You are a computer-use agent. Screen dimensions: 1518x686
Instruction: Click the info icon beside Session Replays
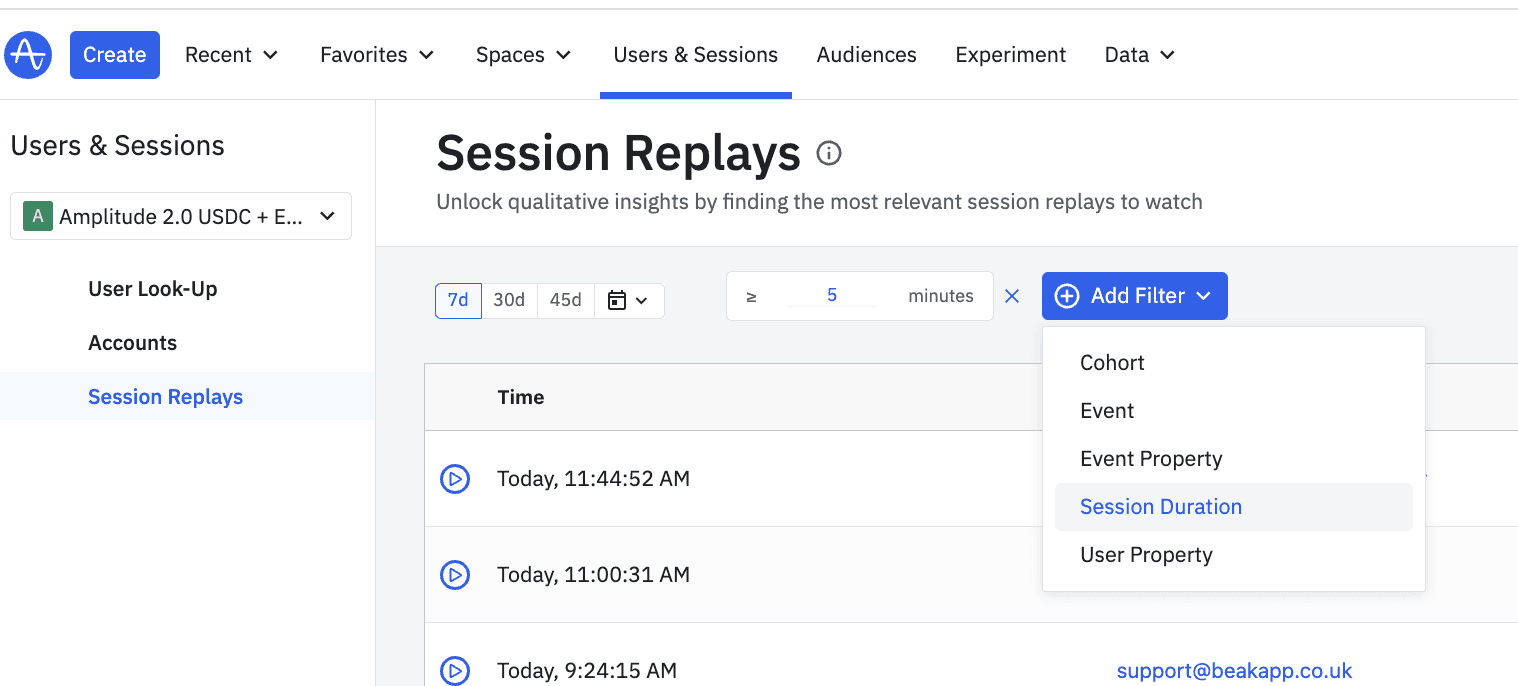pos(828,153)
